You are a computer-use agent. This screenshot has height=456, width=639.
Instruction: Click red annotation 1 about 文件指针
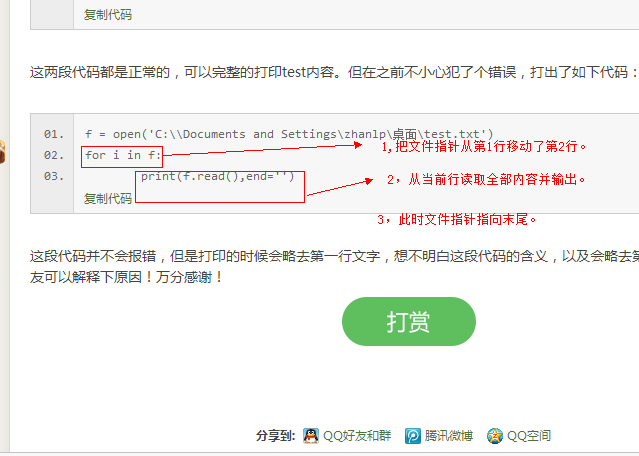tap(483, 146)
